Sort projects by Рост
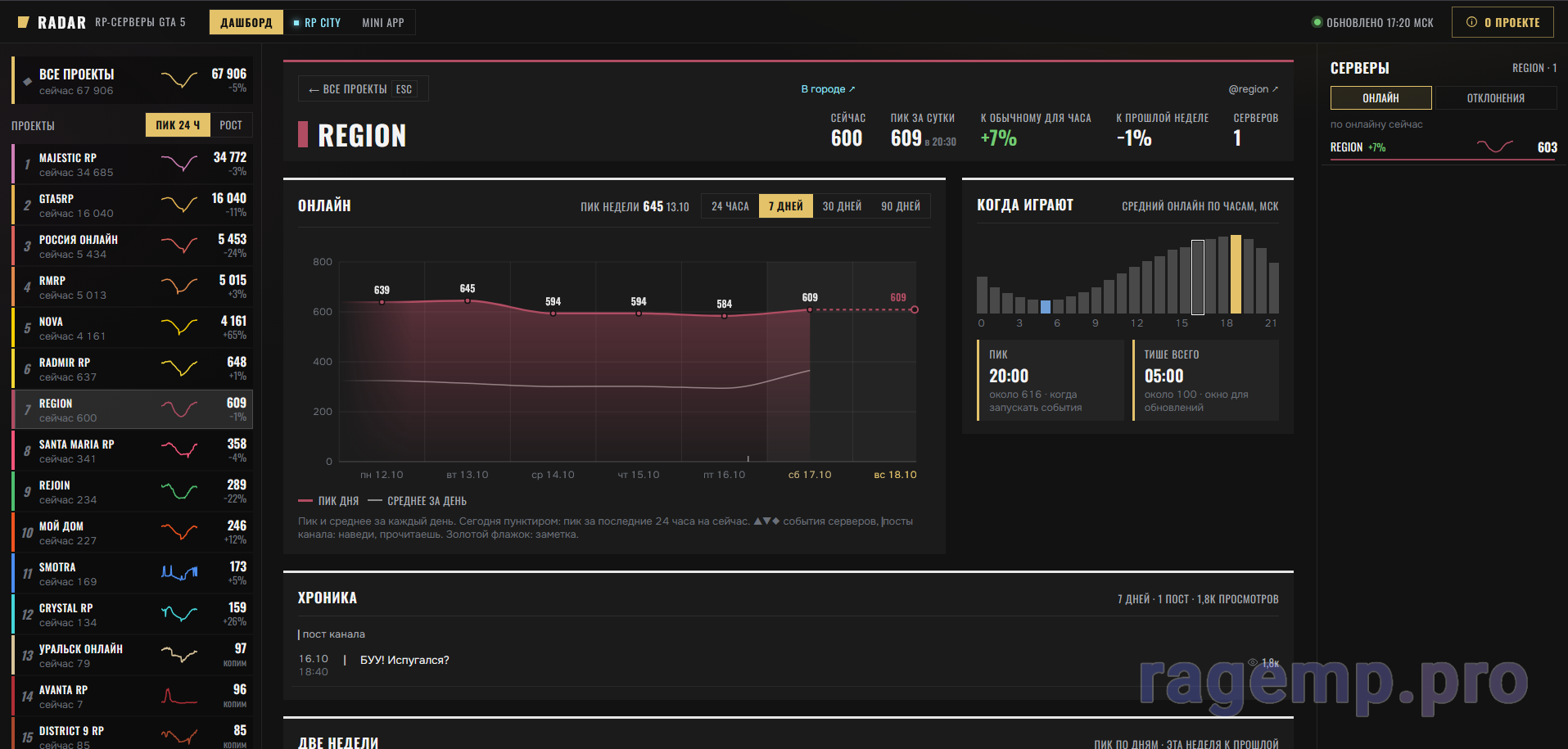Screen dimensions: 1568x749 click(231, 124)
